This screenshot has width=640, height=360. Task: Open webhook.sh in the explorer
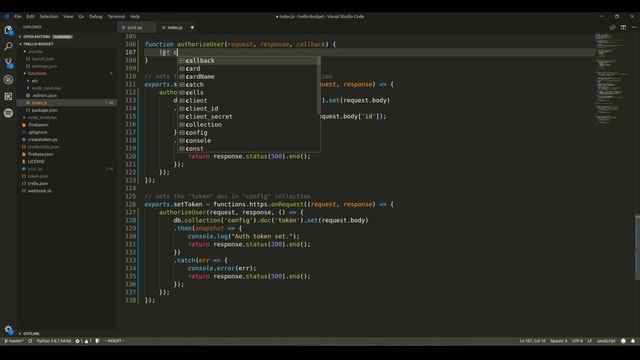coord(67,191)
